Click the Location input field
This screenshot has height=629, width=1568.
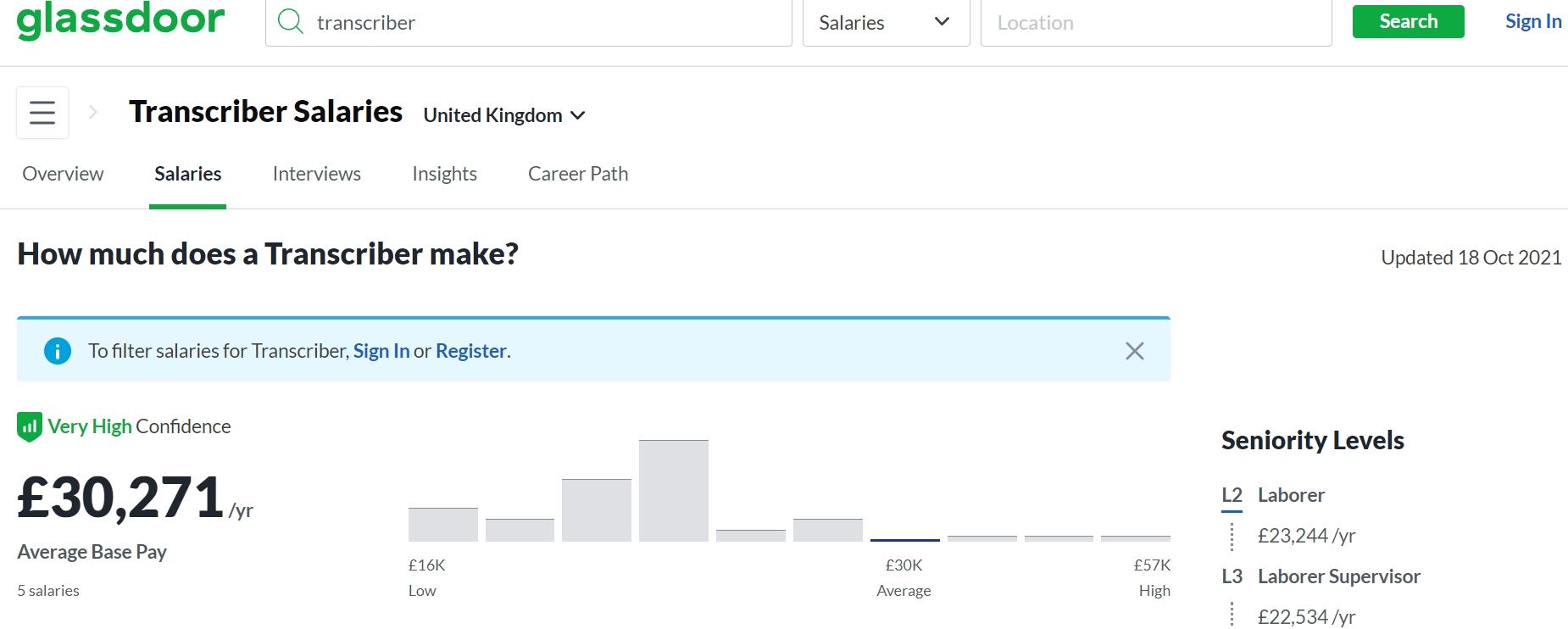pos(1156,23)
